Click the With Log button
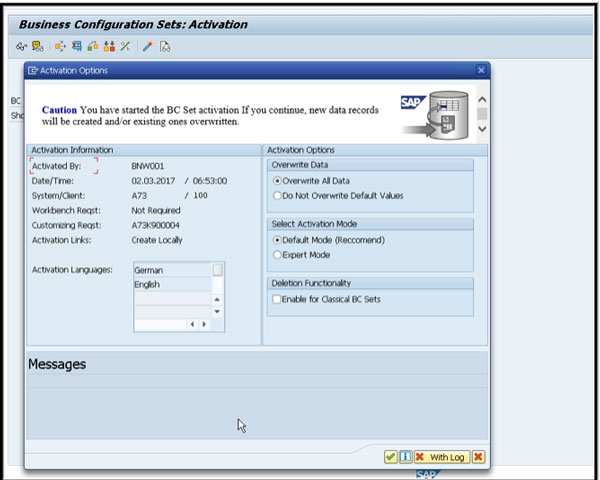 point(442,457)
